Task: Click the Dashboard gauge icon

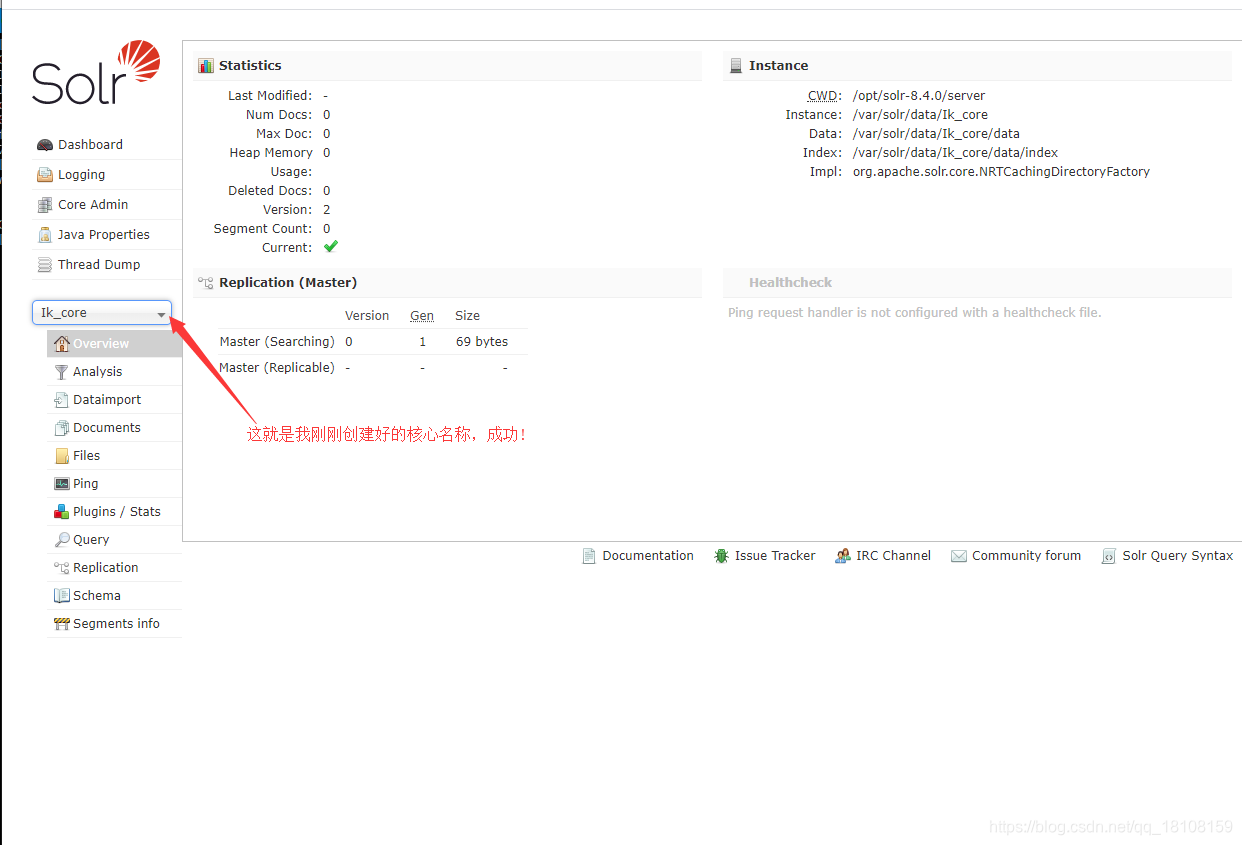Action: [45, 145]
